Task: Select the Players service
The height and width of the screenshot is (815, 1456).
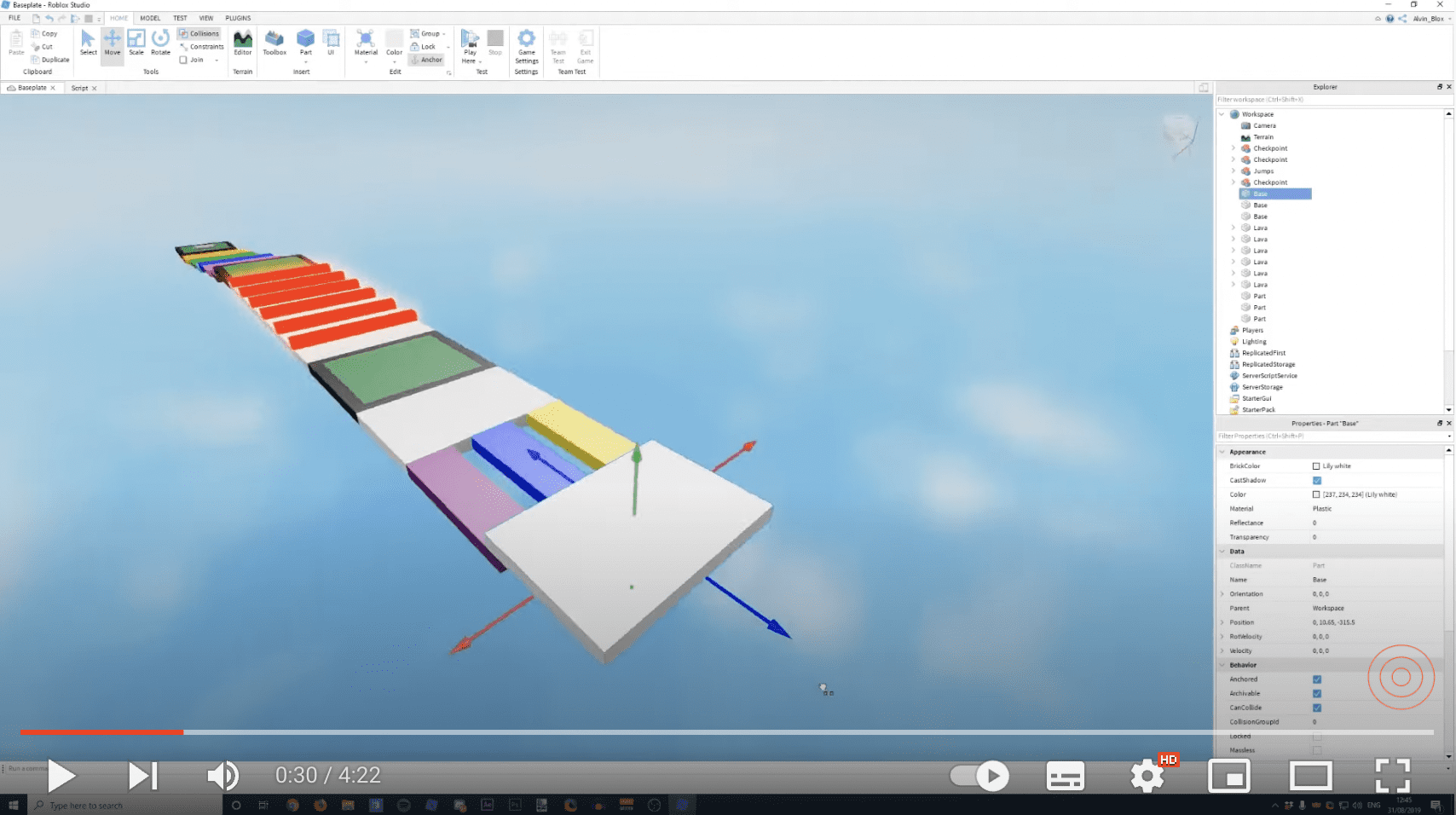Action: coord(1252,330)
